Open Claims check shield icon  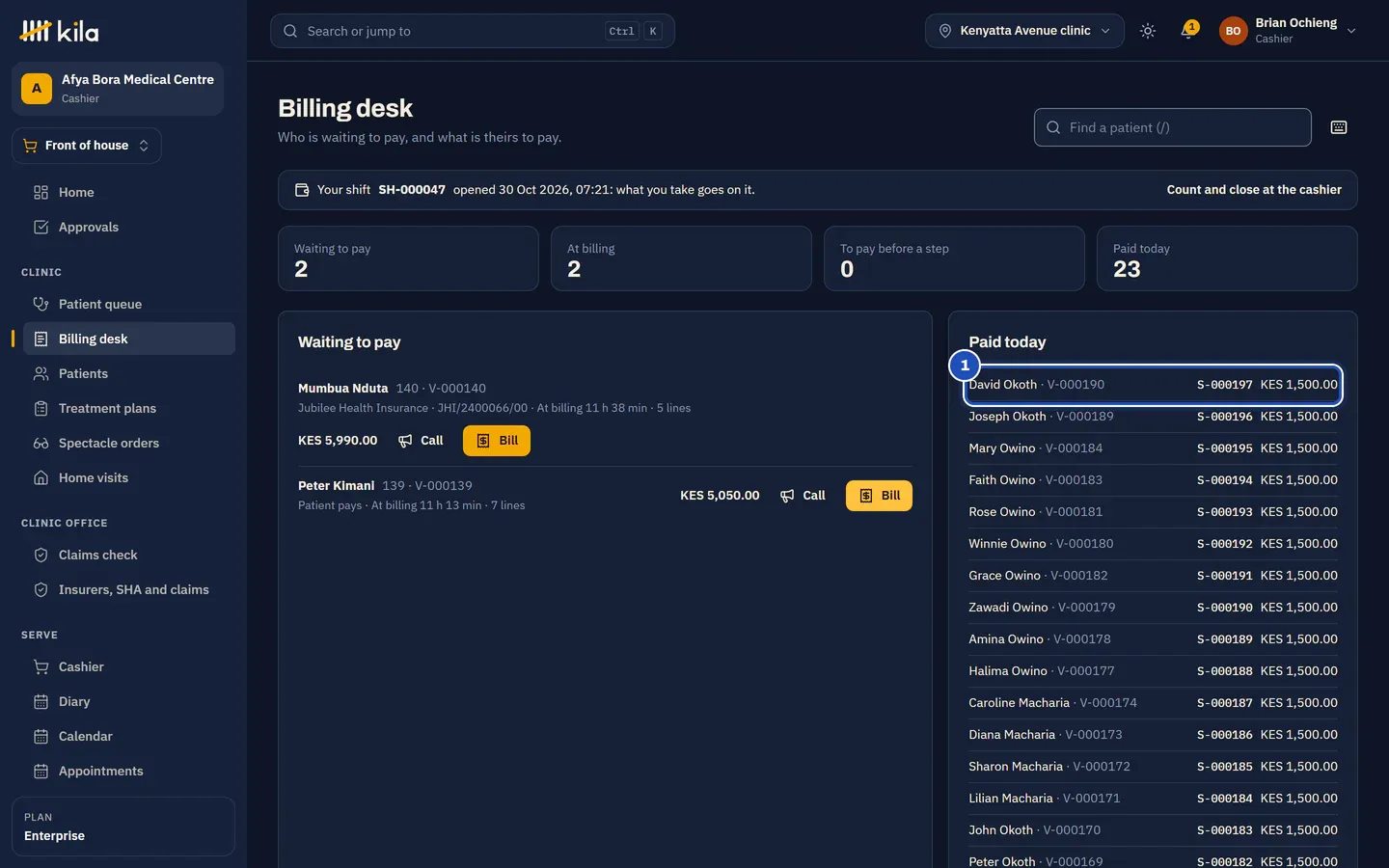coord(41,555)
